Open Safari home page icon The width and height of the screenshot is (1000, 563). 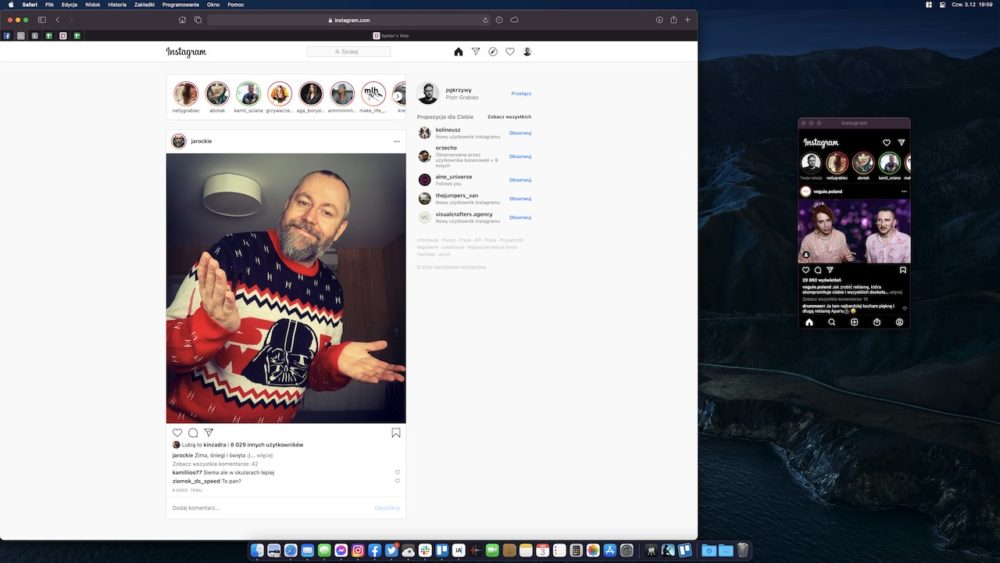click(182, 20)
